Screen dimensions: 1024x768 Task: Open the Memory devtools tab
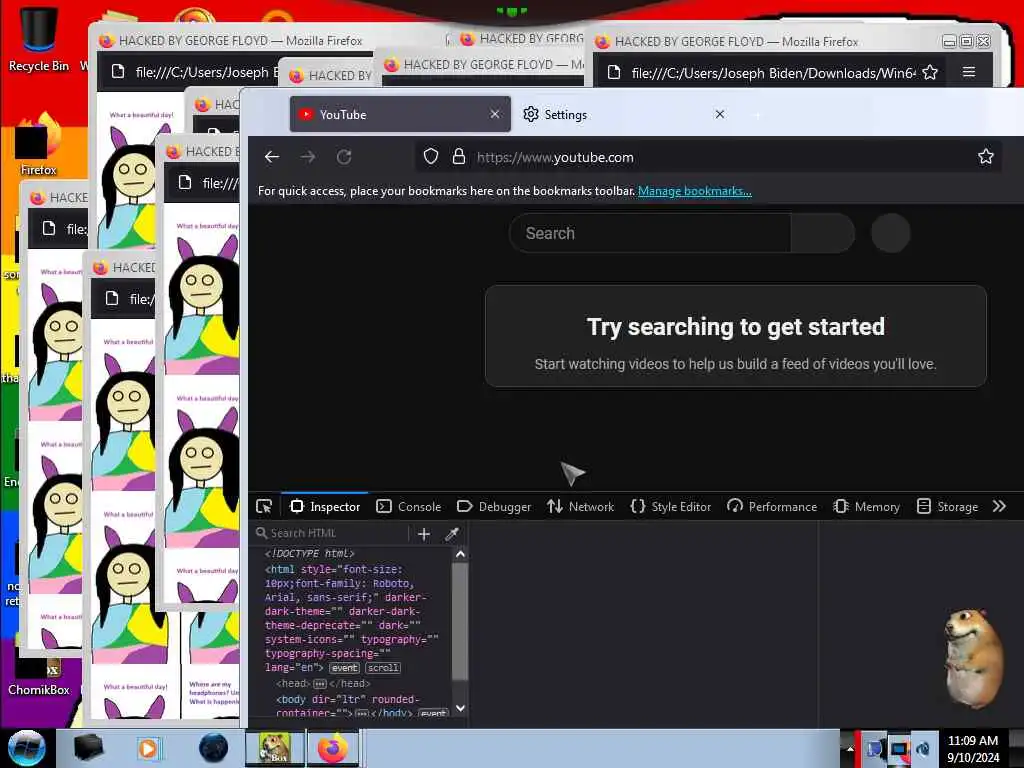[867, 507]
